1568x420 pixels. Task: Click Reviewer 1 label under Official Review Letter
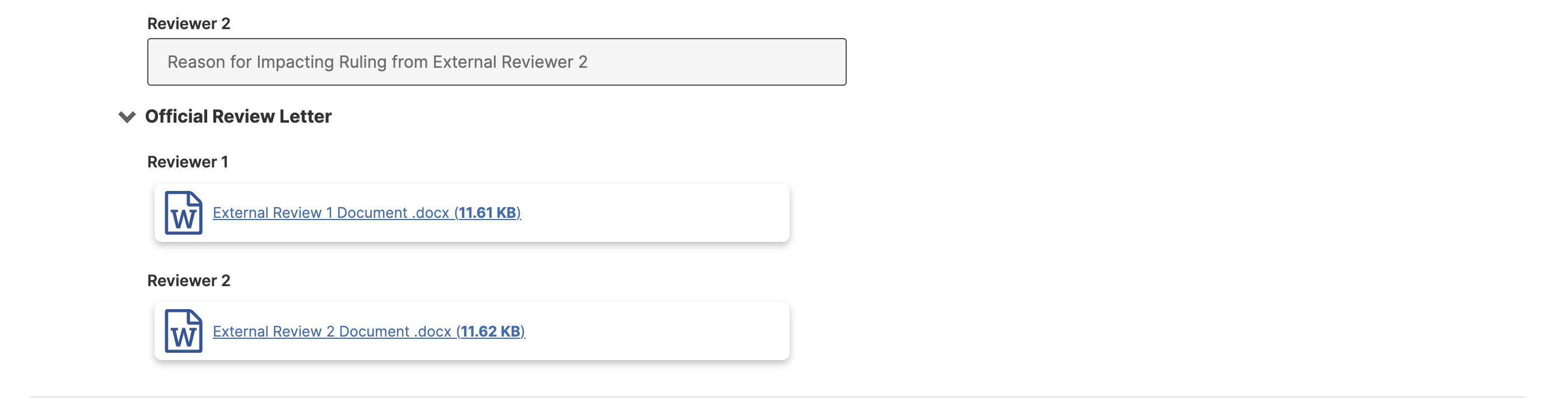[188, 162]
